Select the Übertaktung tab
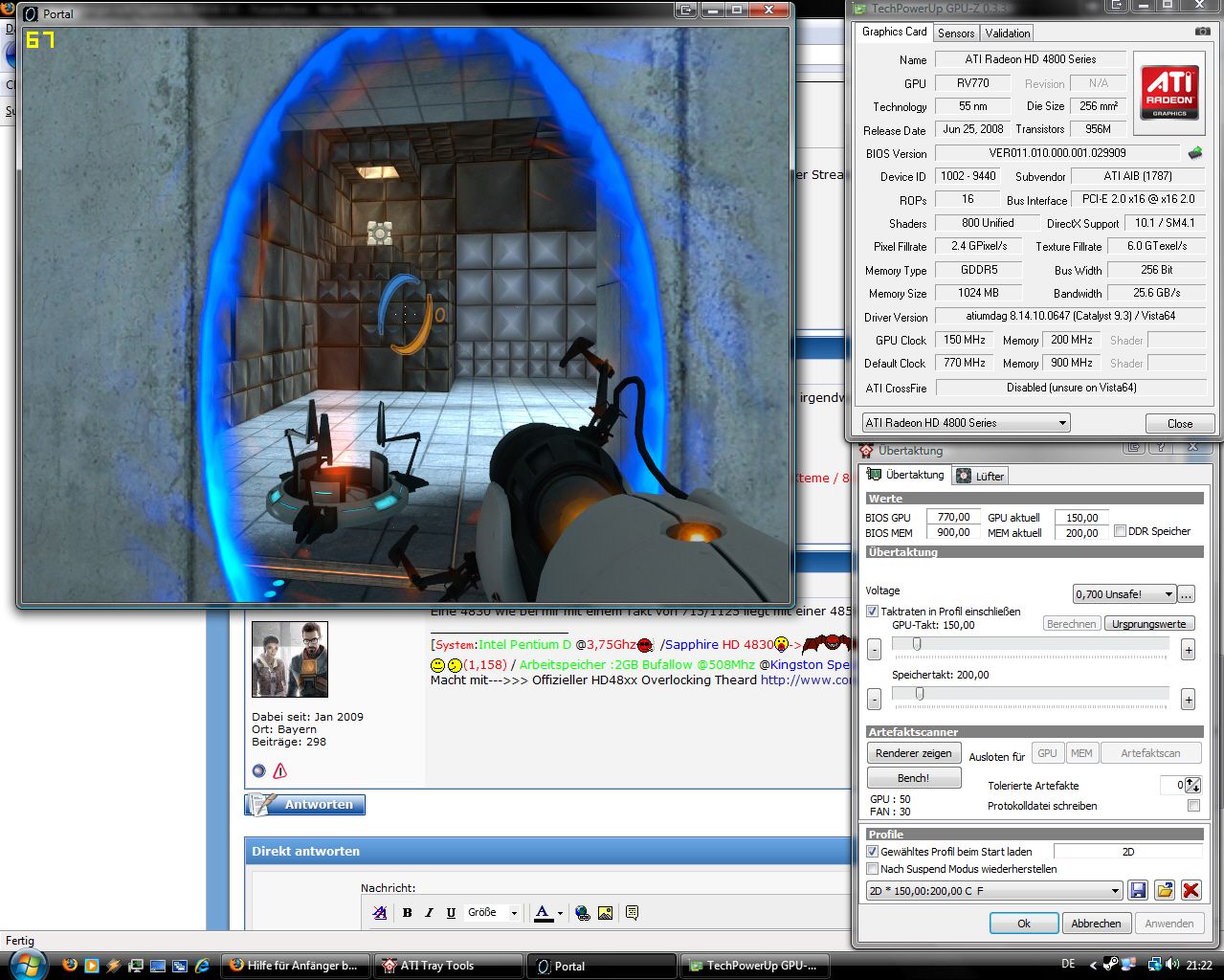1224x980 pixels. [x=905, y=475]
